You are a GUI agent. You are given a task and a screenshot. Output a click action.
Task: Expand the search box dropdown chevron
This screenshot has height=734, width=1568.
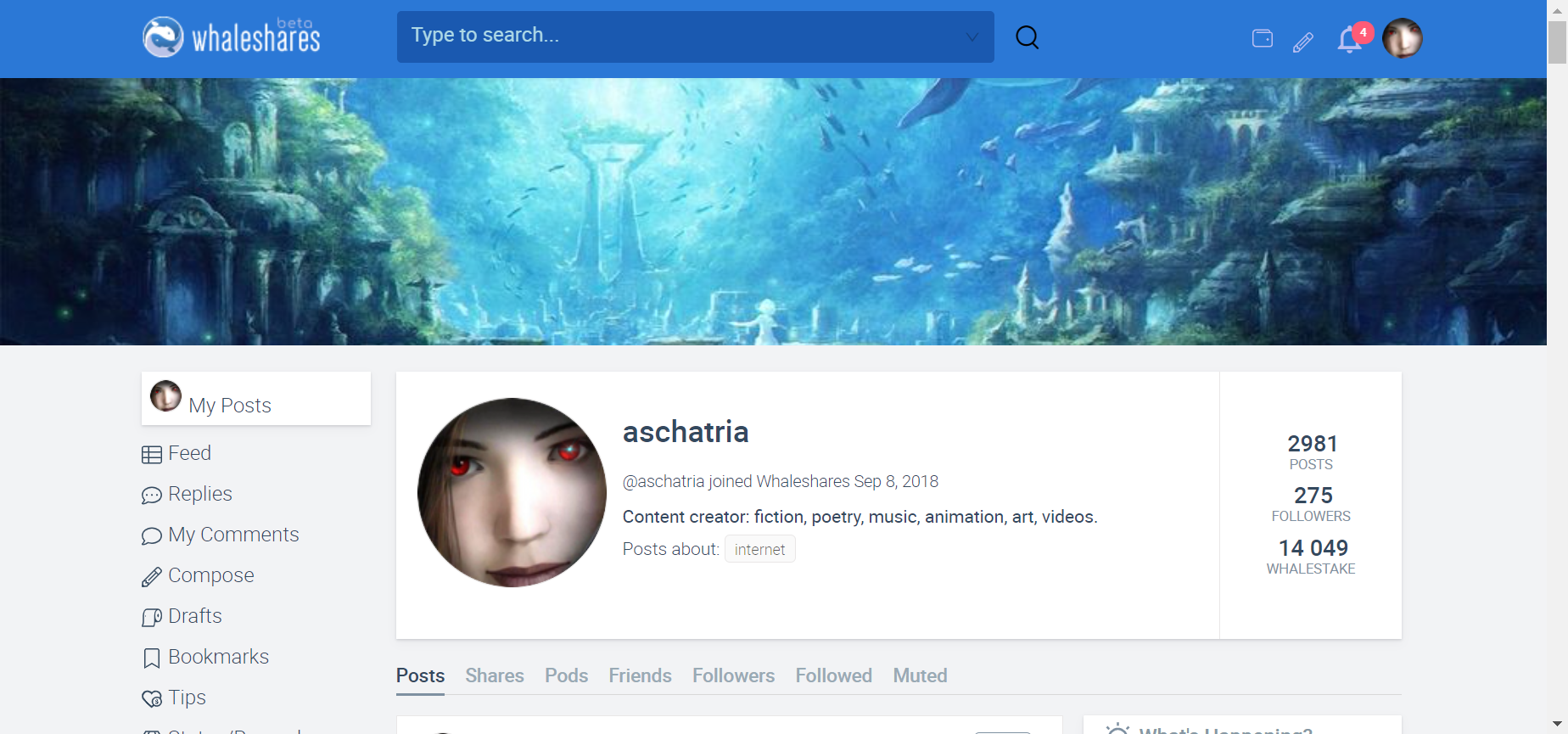click(972, 36)
